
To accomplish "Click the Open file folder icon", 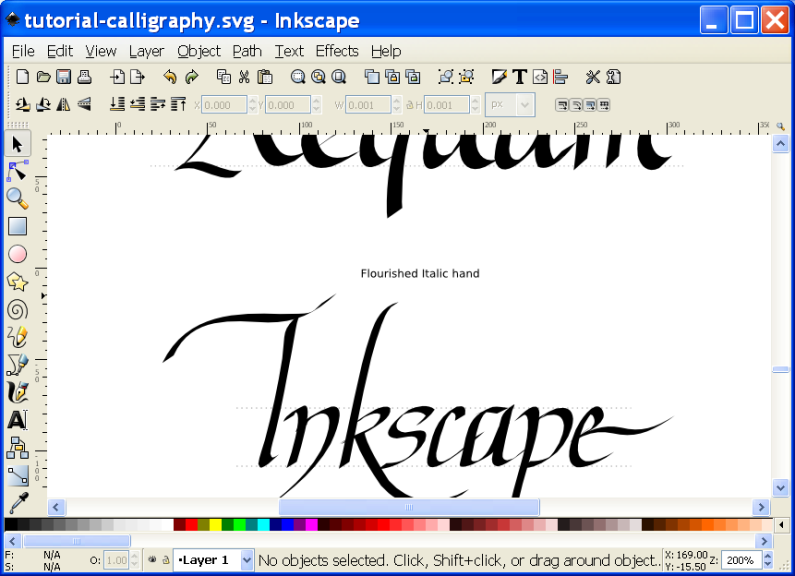I will coord(44,77).
